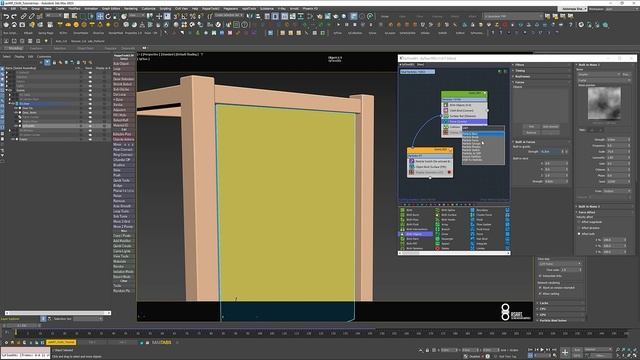Click the Play animation button

click(x=542, y=350)
